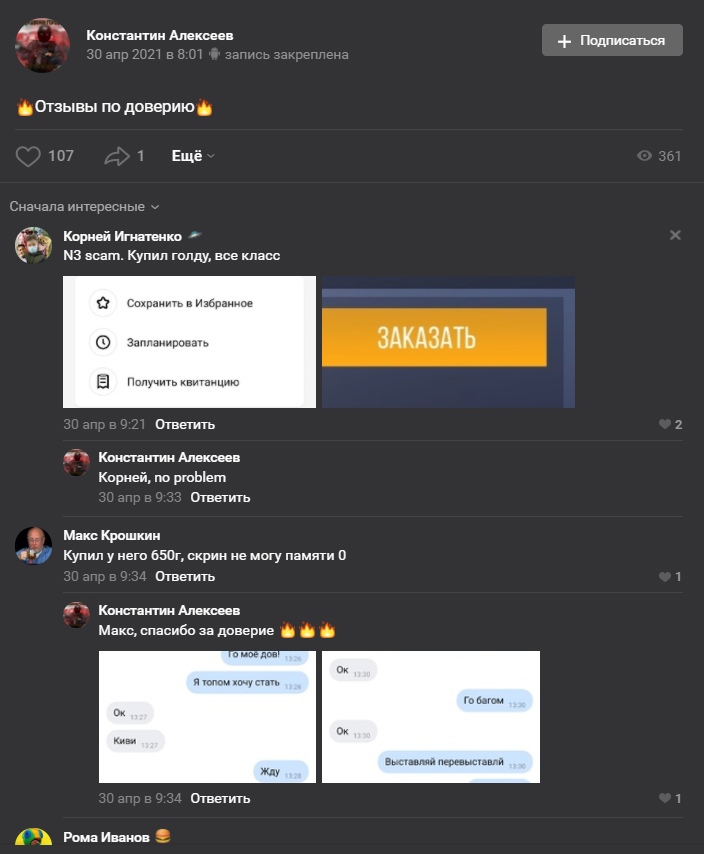Reply to Корней Игнатенко's comment

(x=185, y=424)
